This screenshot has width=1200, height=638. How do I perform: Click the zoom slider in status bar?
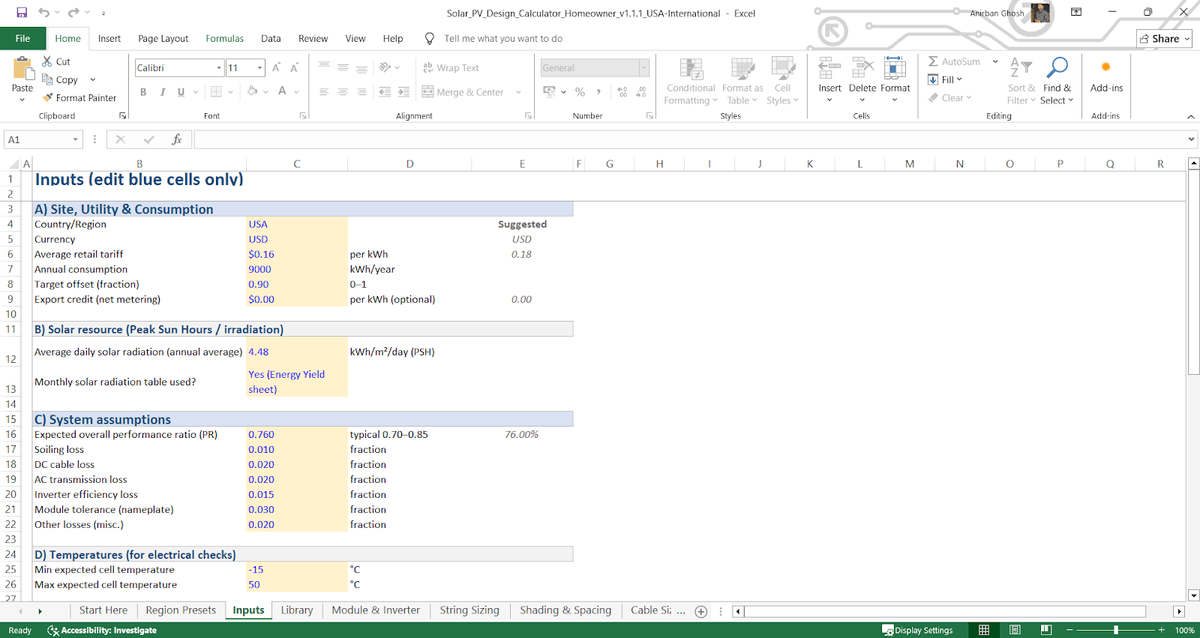1116,631
